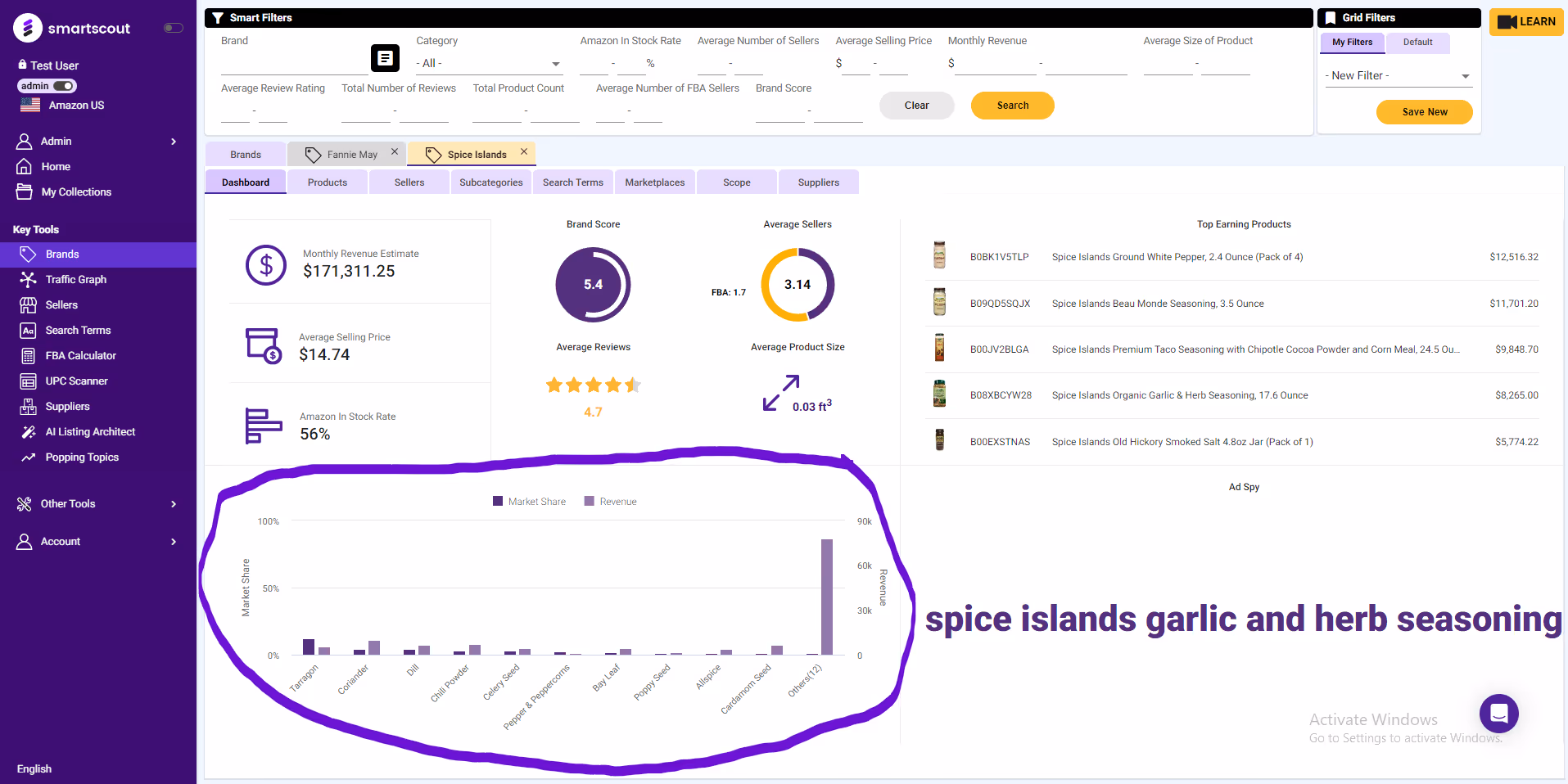1568x784 pixels.
Task: Open the Home icon in sidebar
Action: (x=25, y=166)
